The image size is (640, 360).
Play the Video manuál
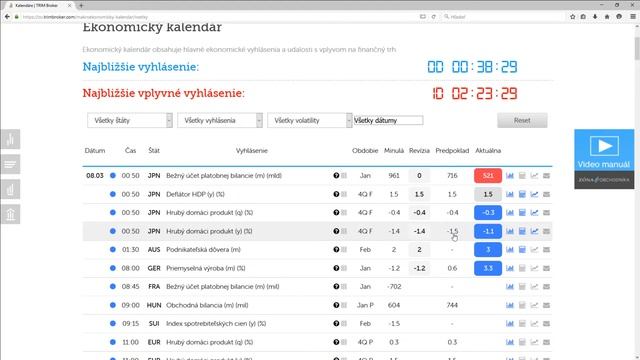pos(604,150)
